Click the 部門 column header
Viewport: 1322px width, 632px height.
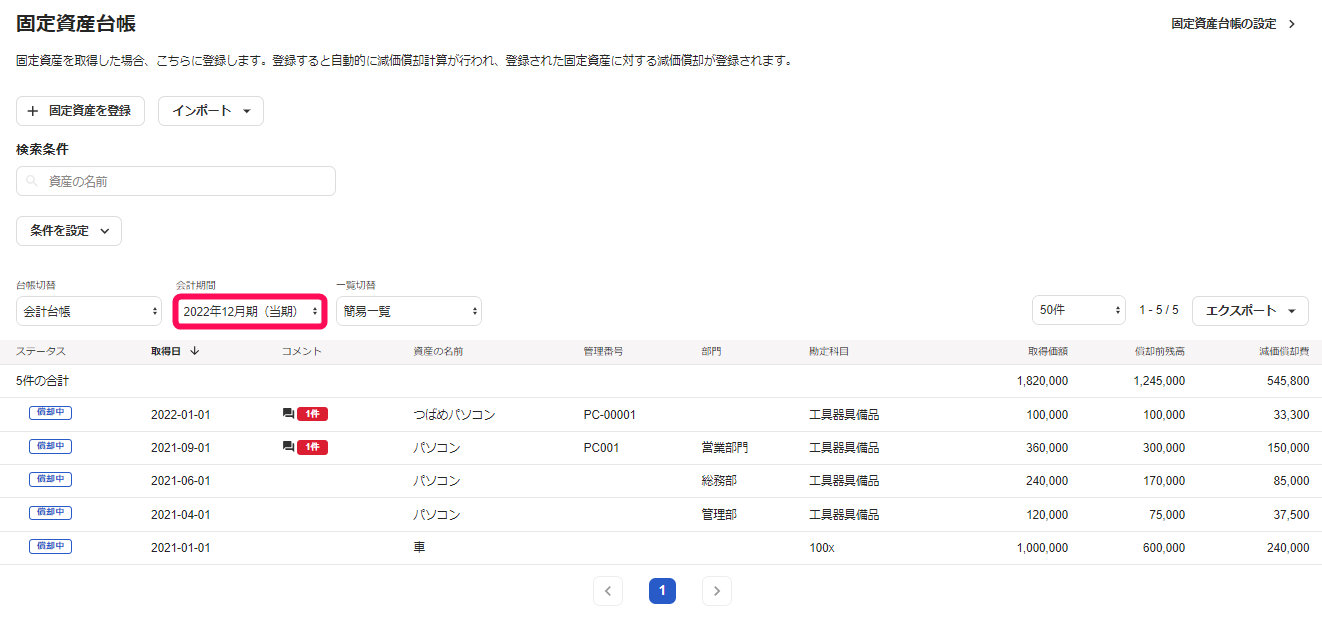(712, 351)
